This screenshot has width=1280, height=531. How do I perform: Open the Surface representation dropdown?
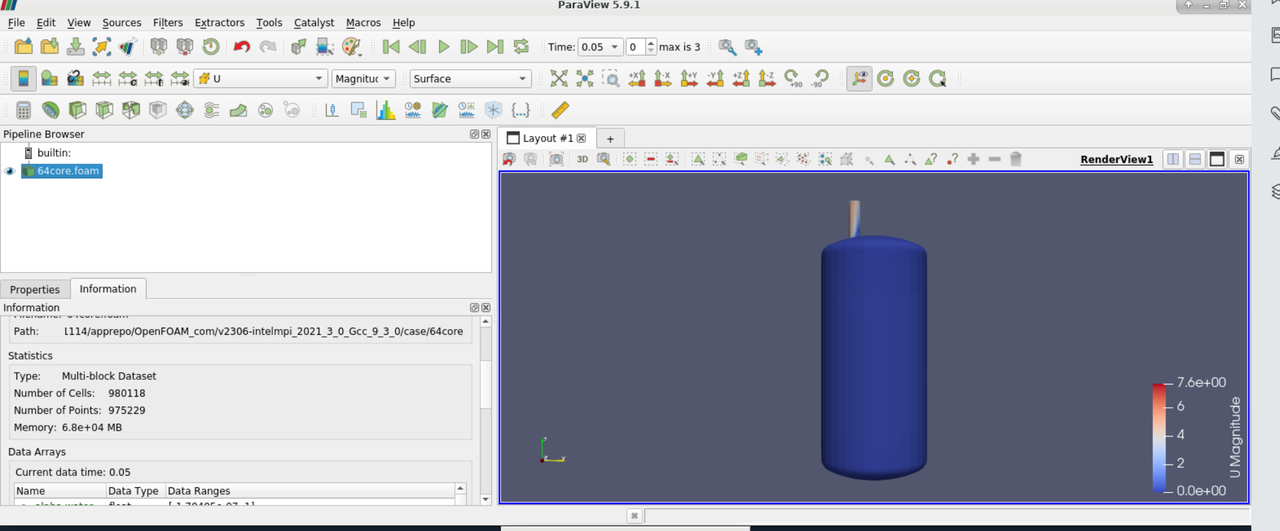pyautogui.click(x=470, y=78)
